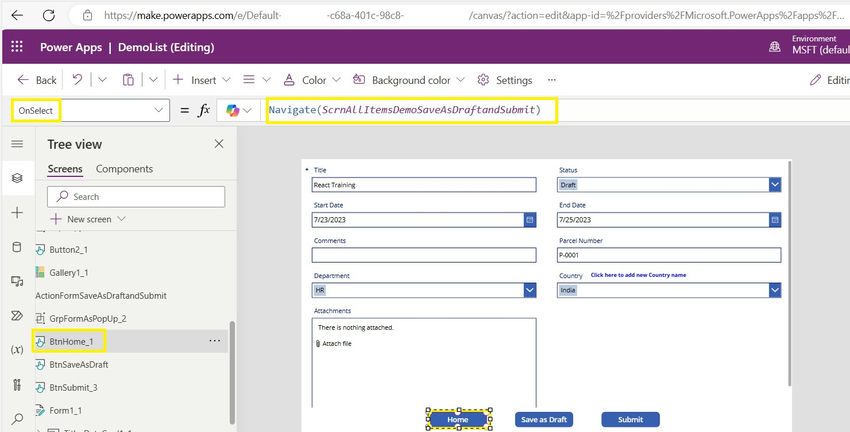Click the fx formula icon

coord(203,111)
